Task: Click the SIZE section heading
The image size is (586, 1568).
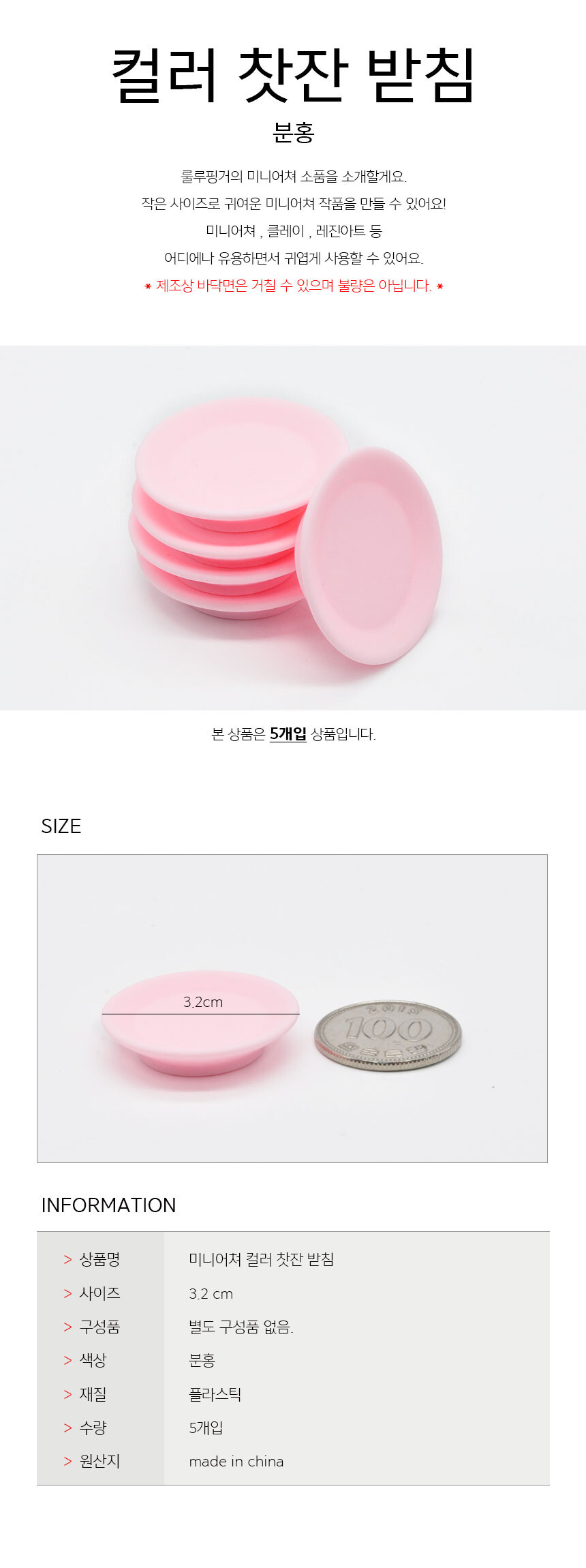Action: 61,826
